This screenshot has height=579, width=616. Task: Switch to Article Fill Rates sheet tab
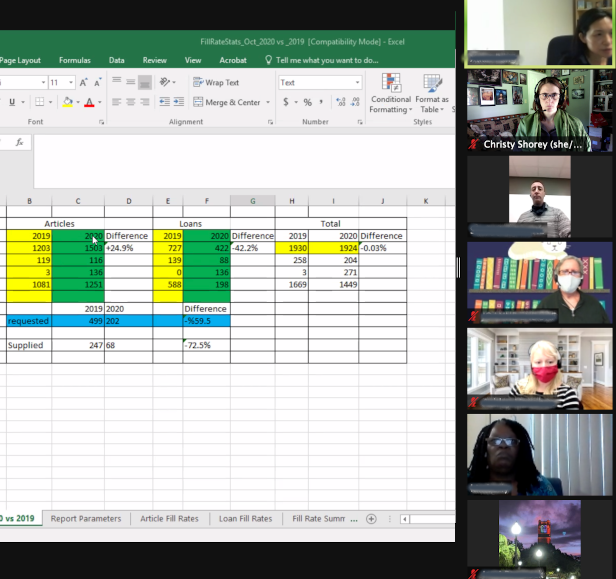click(169, 519)
